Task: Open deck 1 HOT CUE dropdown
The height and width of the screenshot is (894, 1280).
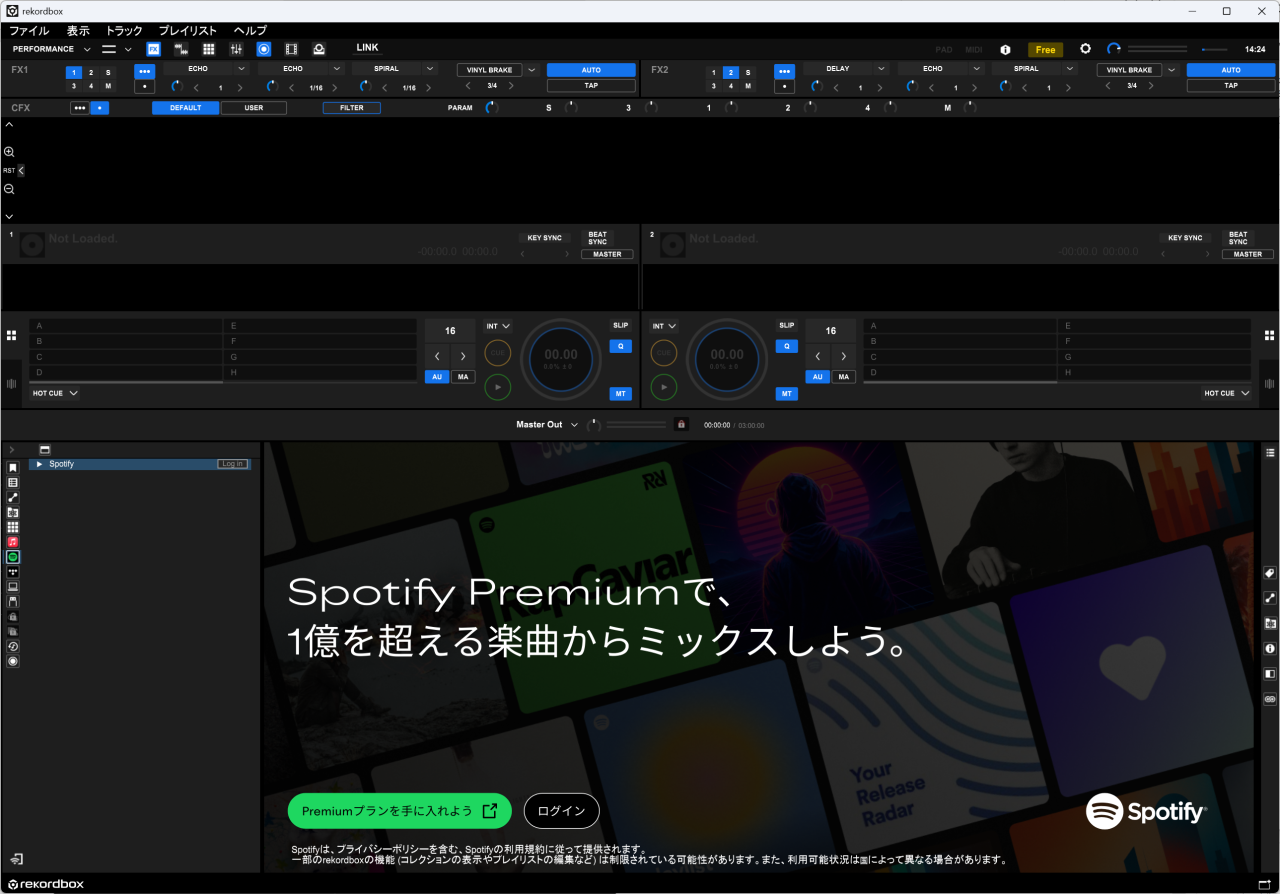Action: click(55, 394)
